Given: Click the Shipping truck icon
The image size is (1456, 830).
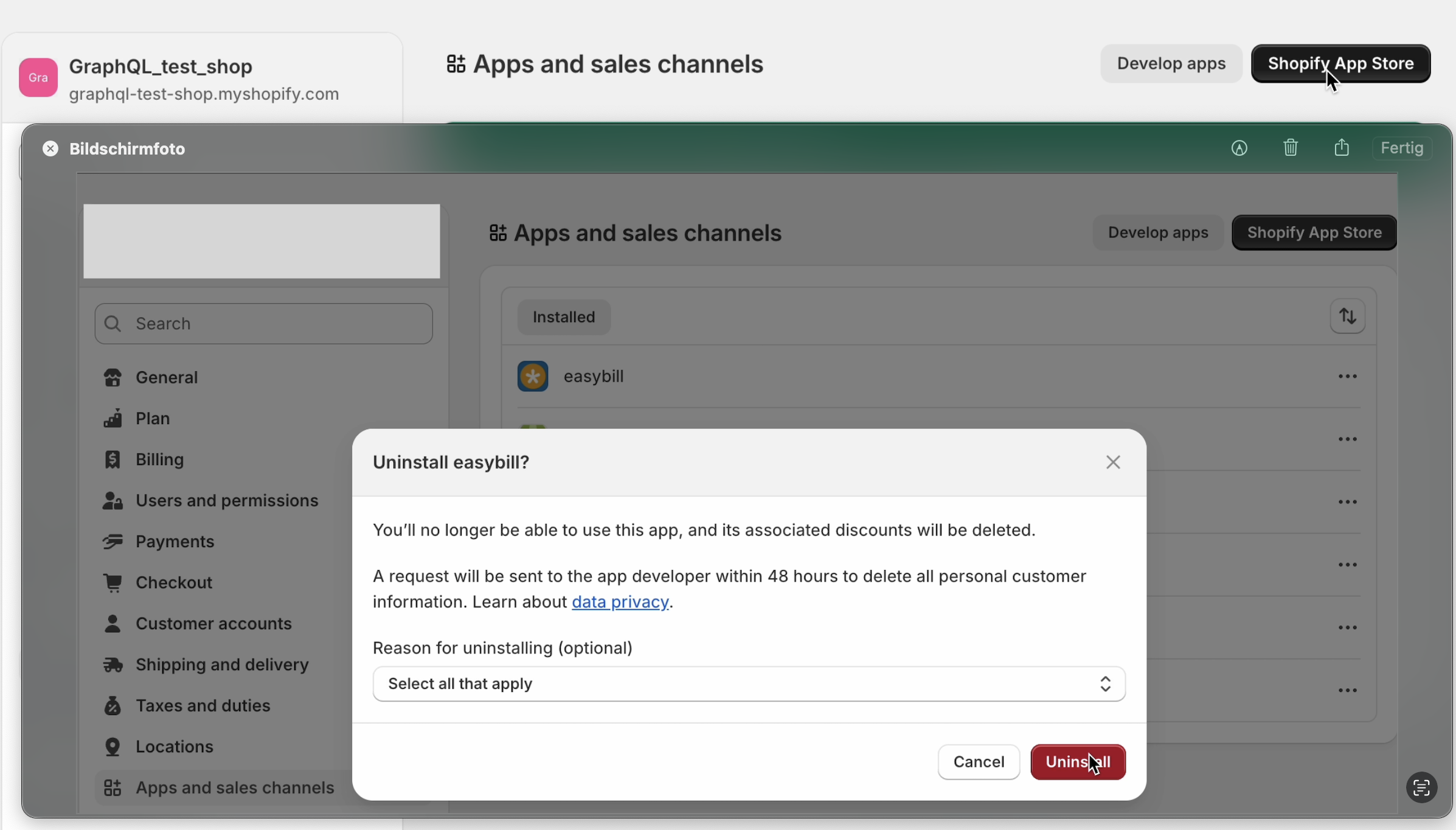Looking at the screenshot, I should click(113, 664).
